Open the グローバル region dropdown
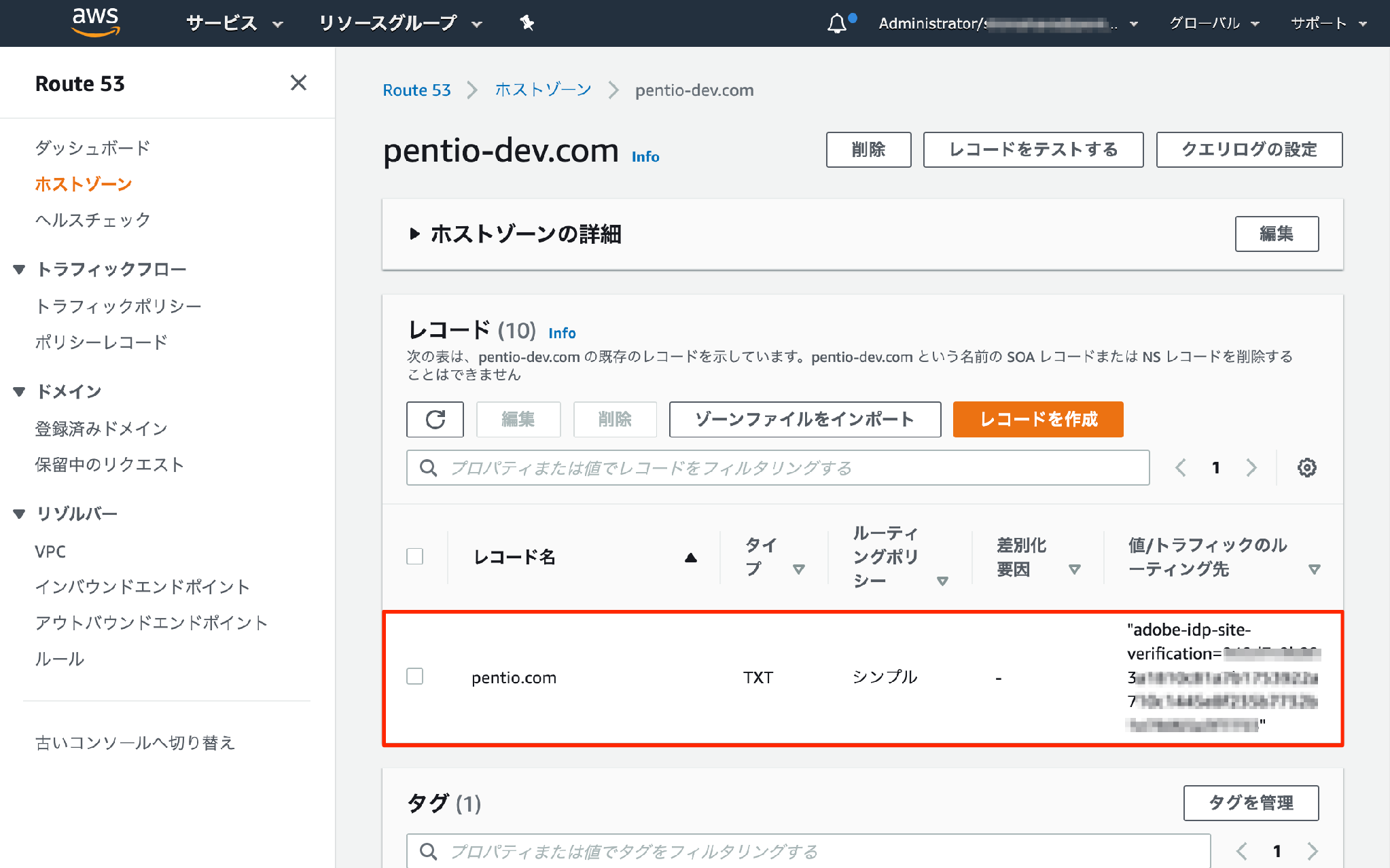The width and height of the screenshot is (1390, 868). click(x=1214, y=24)
